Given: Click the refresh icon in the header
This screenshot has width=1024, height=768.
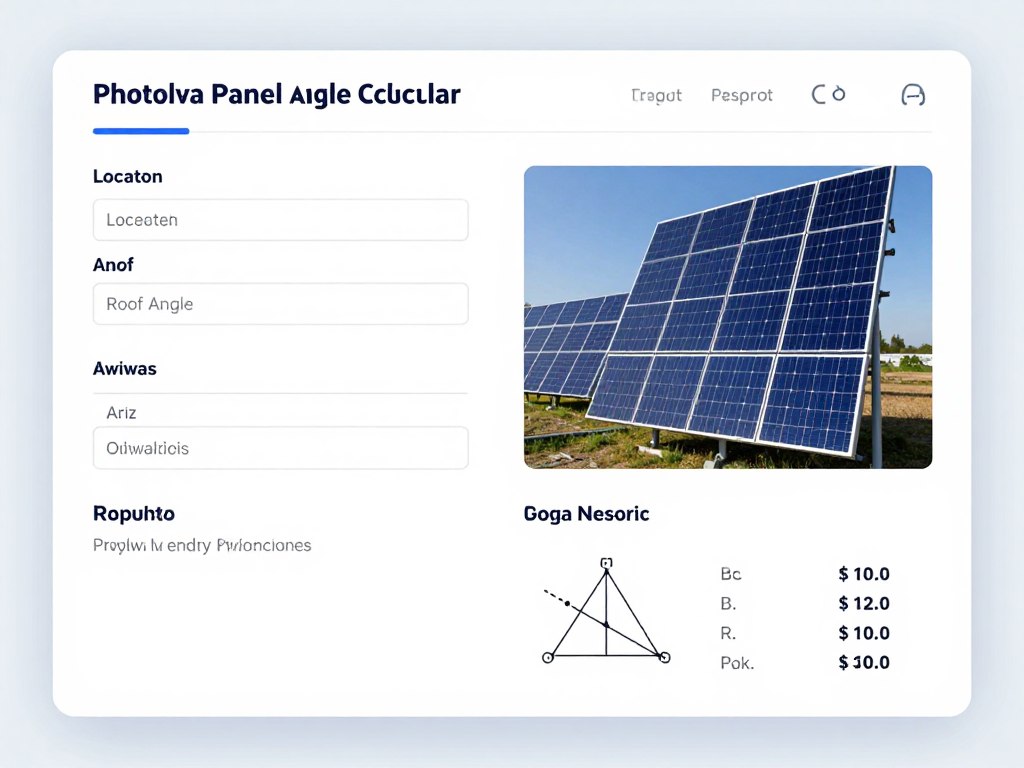Looking at the screenshot, I should pos(828,94).
